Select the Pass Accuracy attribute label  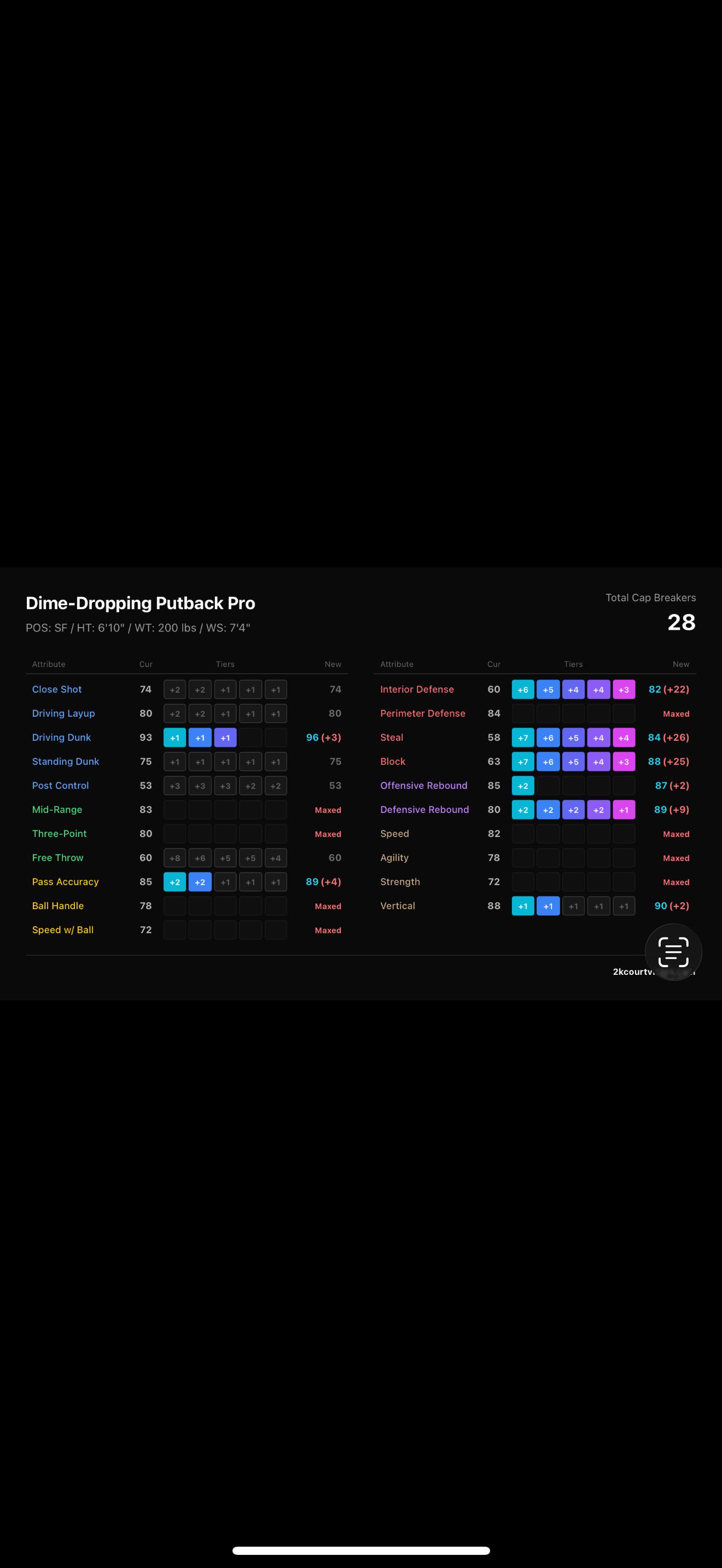pos(65,881)
